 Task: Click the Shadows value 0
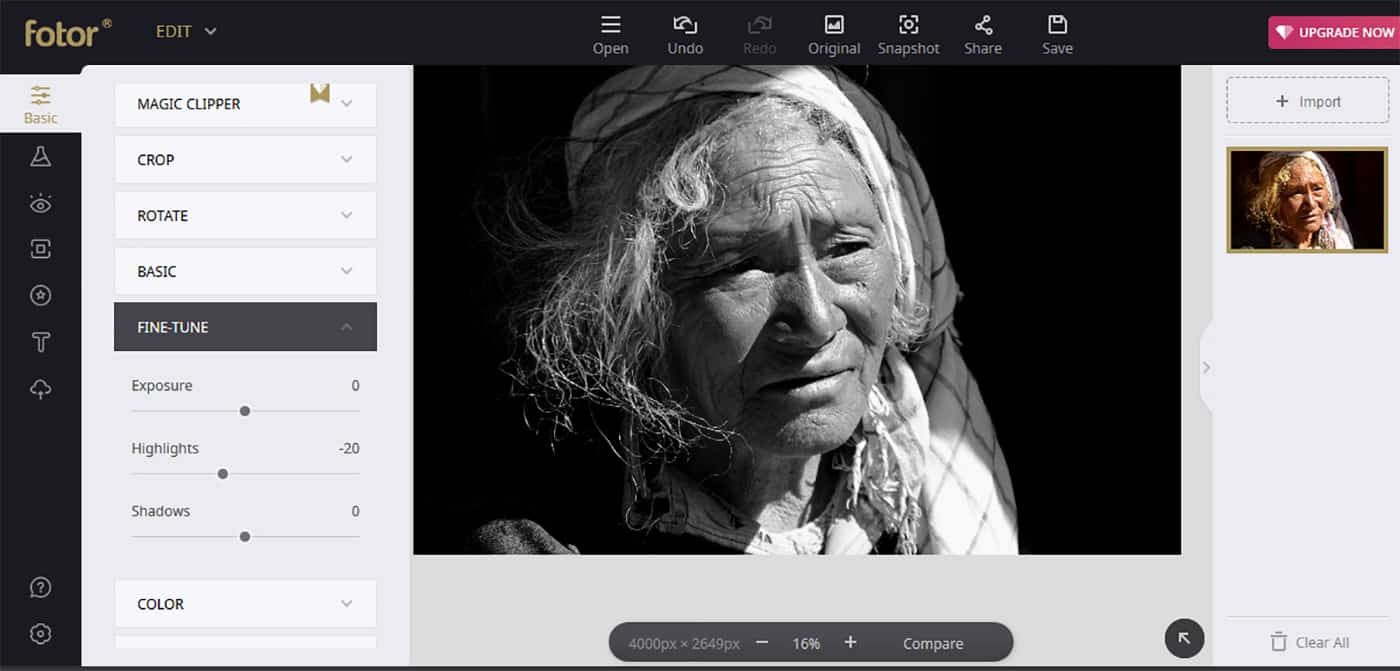355,511
